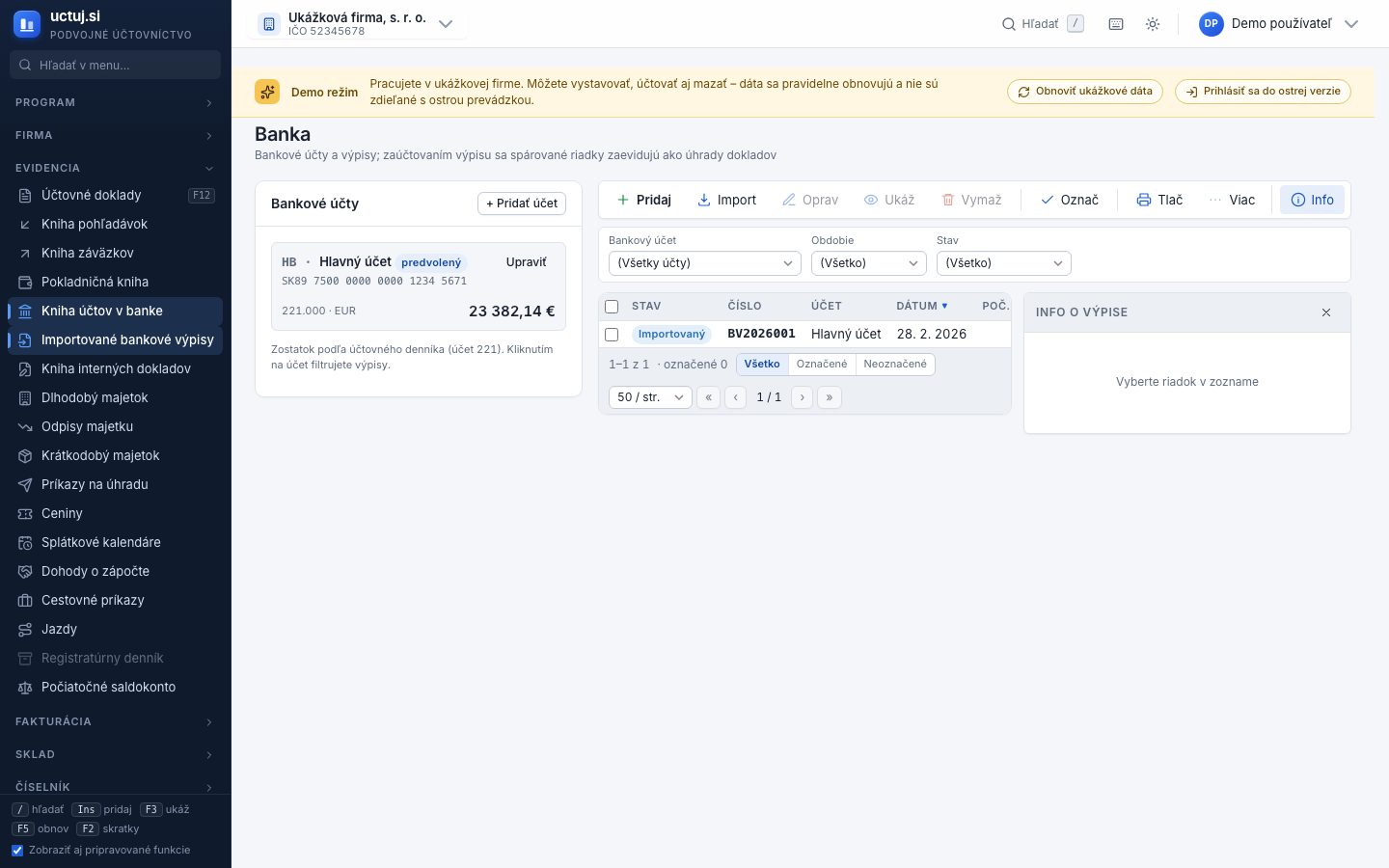
Task: Expand the FAKTURÁCIA menu section
Action: click(x=116, y=721)
